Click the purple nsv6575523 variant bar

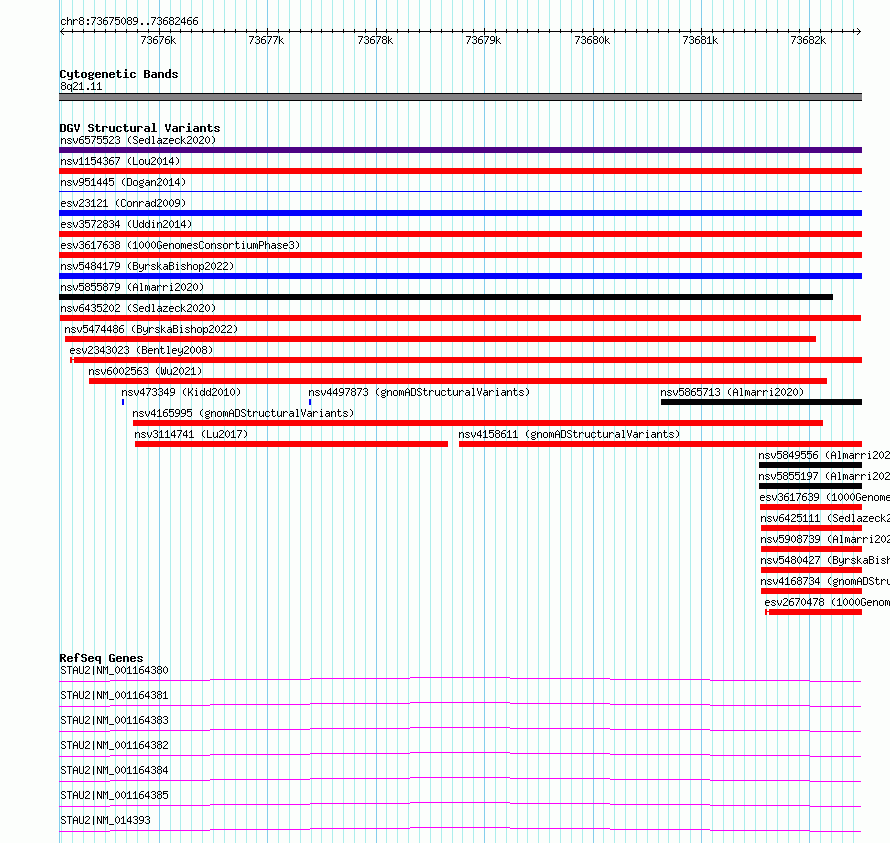460,150
